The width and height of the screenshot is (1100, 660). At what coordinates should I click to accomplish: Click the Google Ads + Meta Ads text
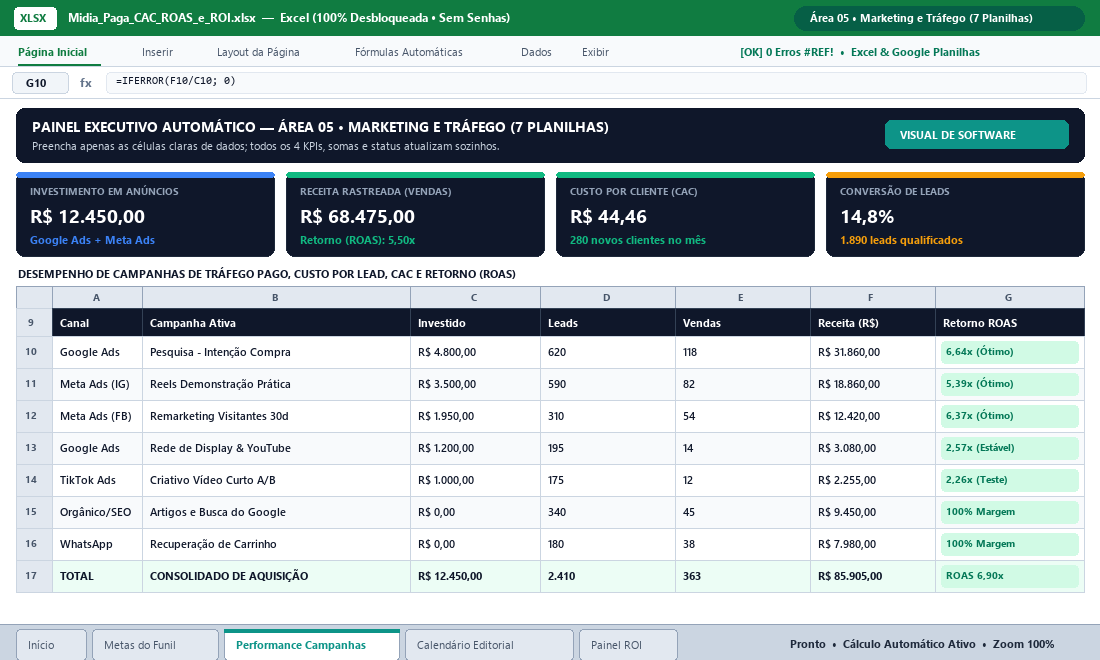(93, 240)
